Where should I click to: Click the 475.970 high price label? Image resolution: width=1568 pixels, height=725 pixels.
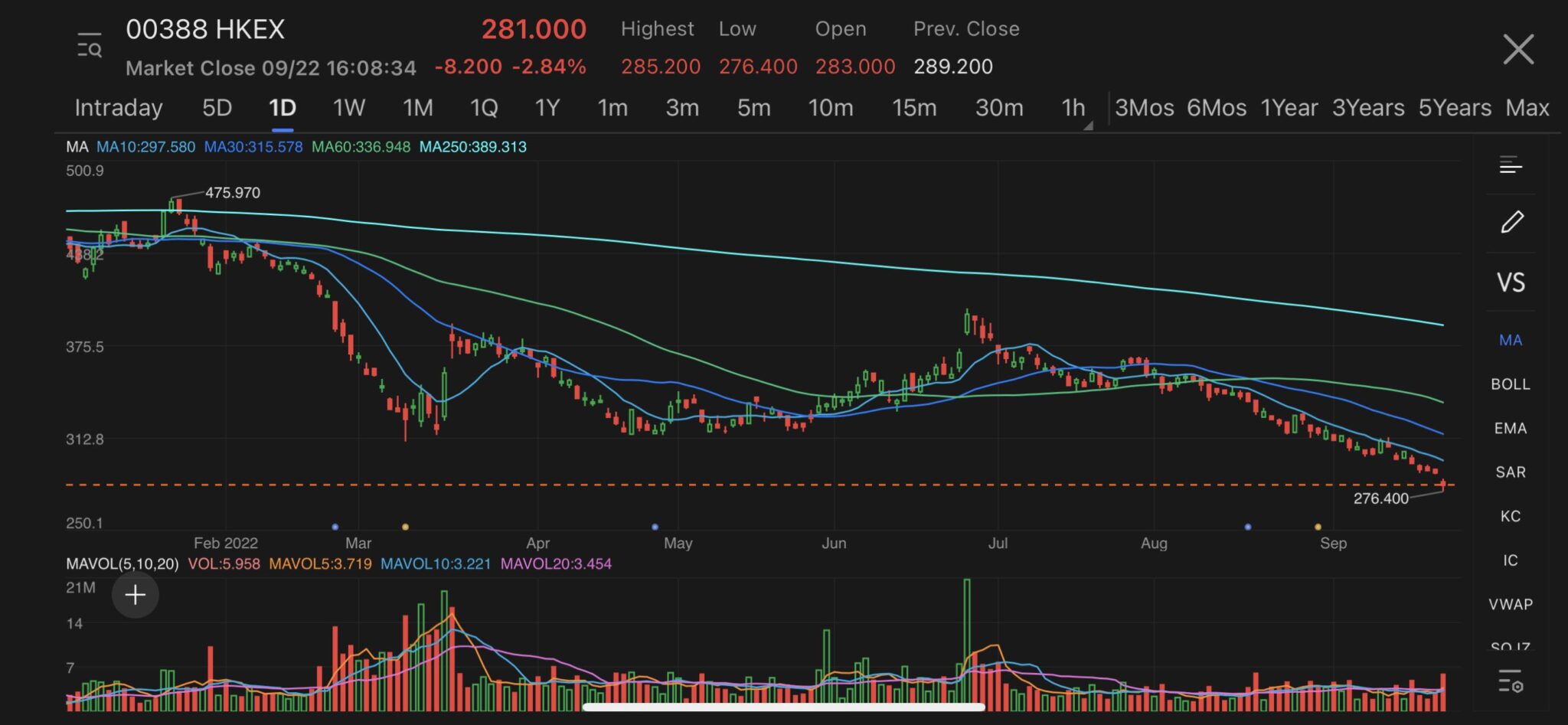(x=233, y=193)
